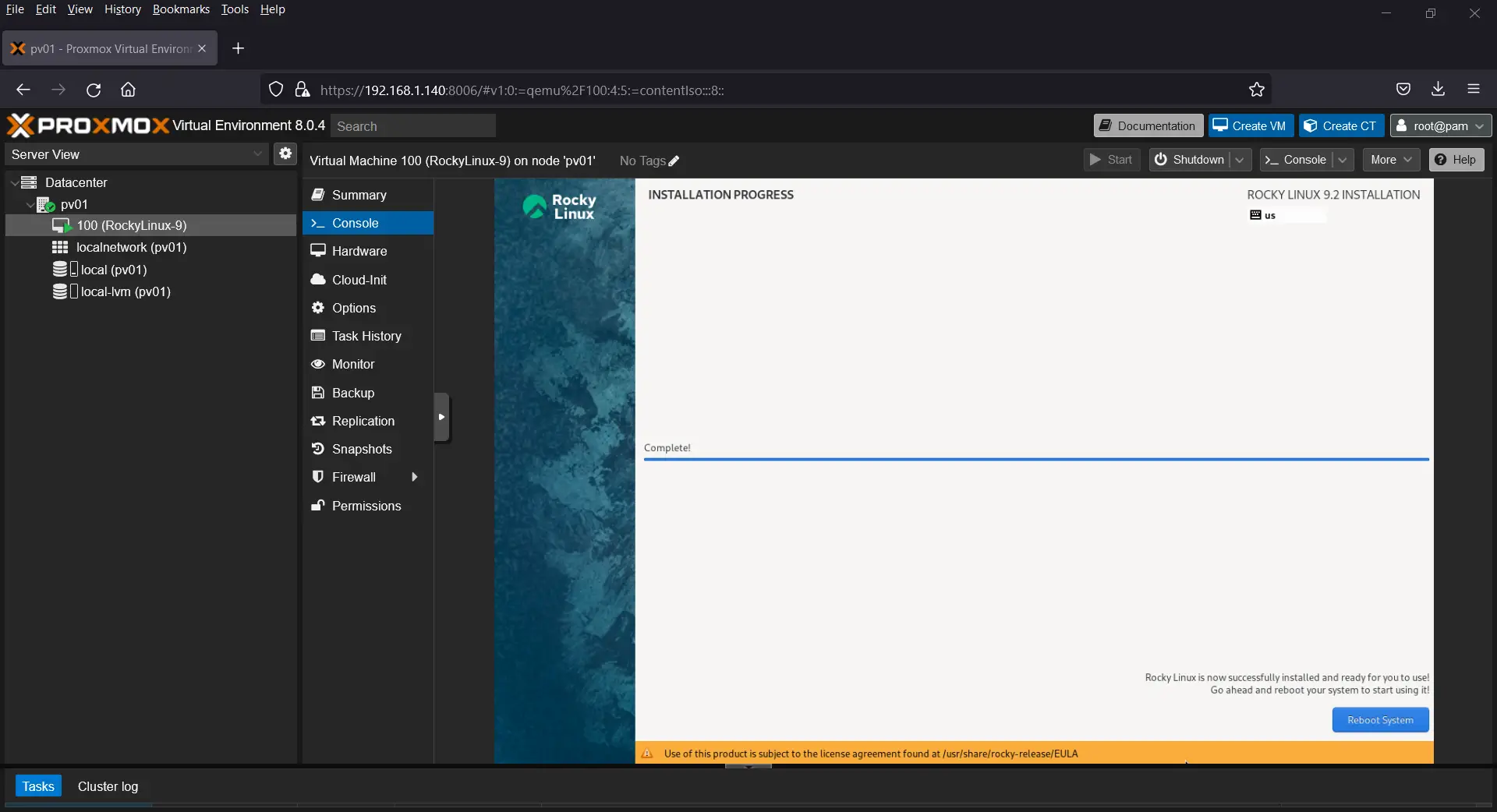Image resolution: width=1497 pixels, height=812 pixels.
Task: Open the Firefox hamburger menu
Action: [x=1473, y=89]
